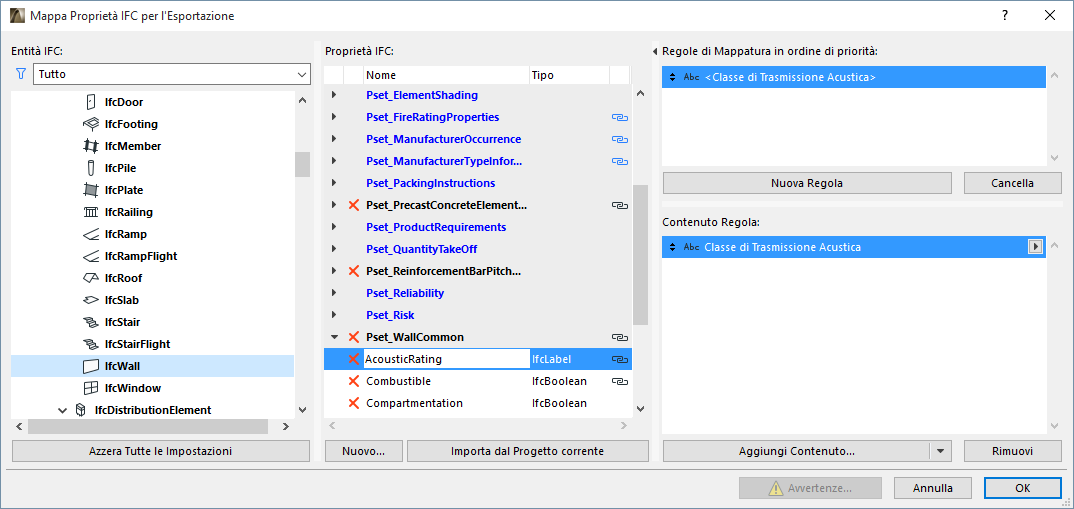
Task: Click link icon on Pset_WallCommon row
Action: pos(620,337)
